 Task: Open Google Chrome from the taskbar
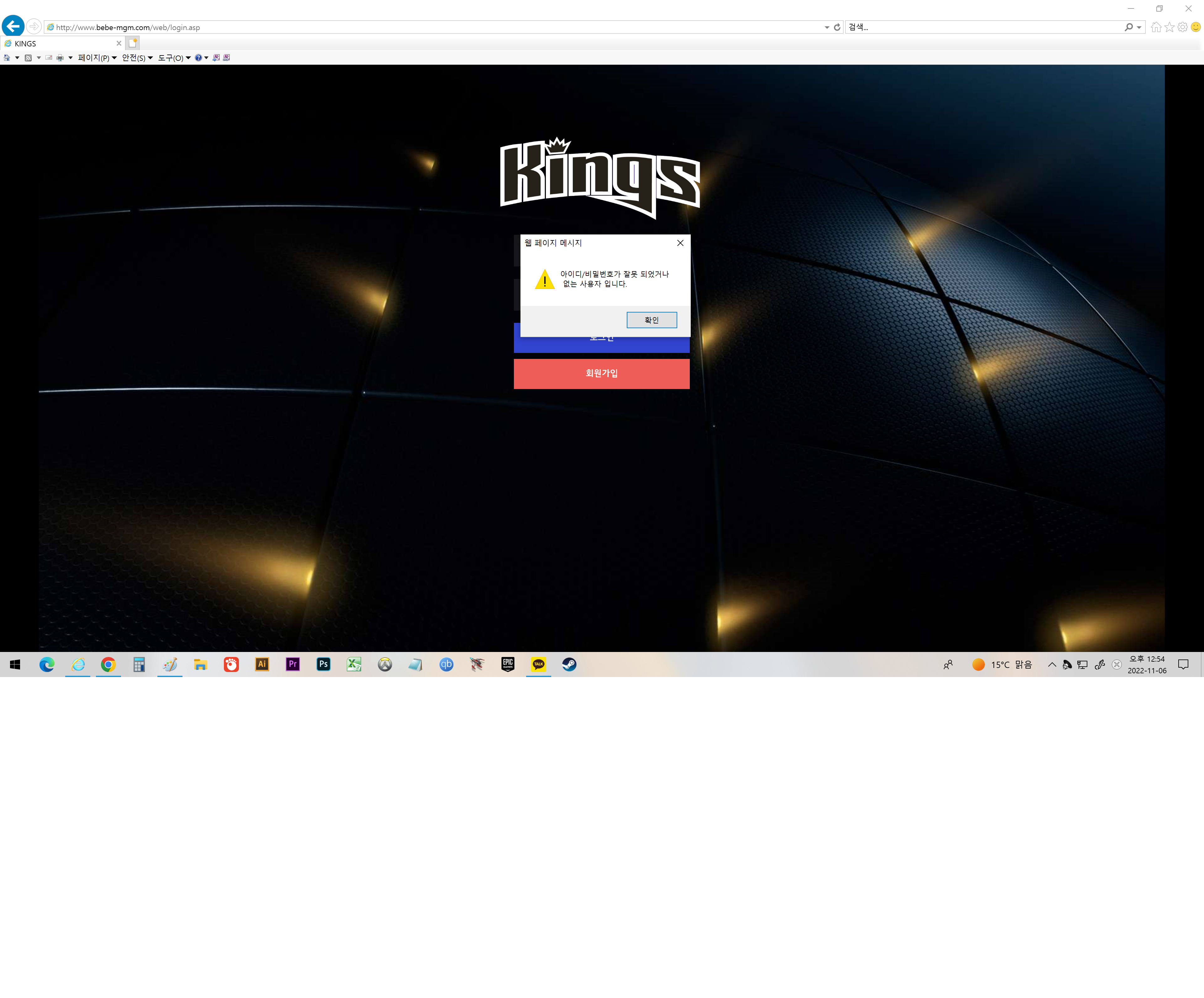tap(108, 664)
